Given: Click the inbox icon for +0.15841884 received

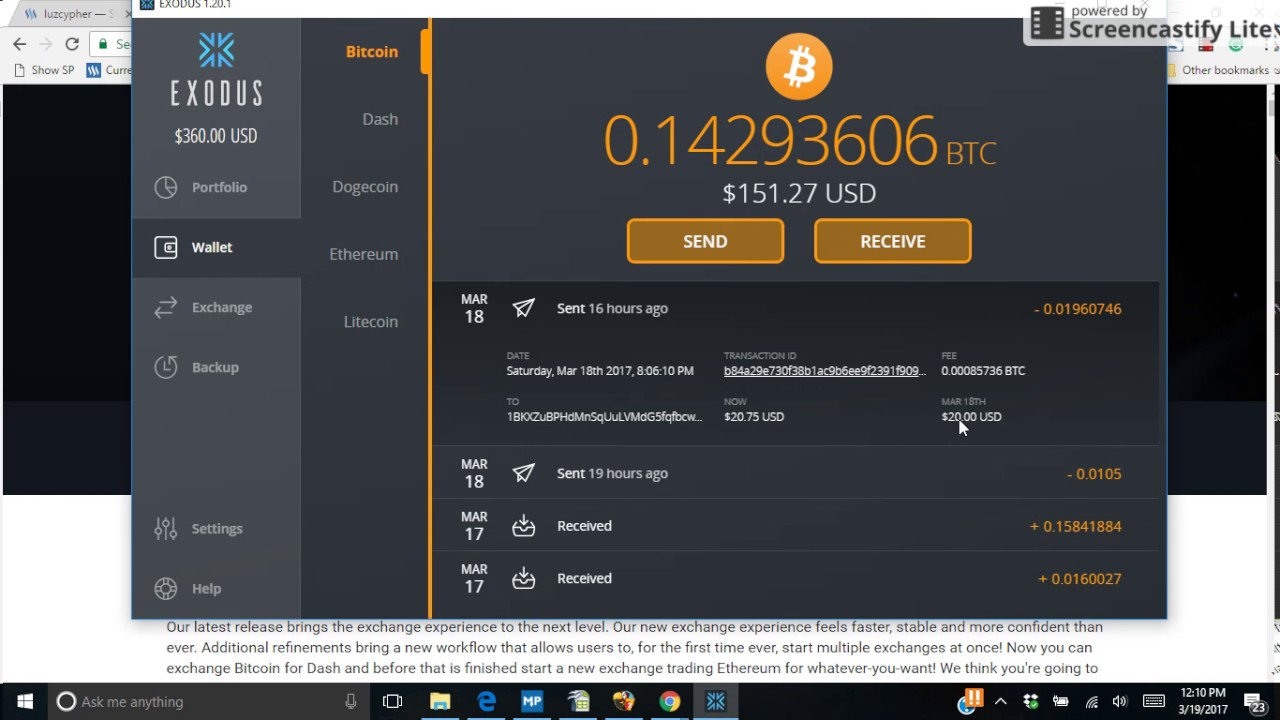Looking at the screenshot, I should click(523, 526).
